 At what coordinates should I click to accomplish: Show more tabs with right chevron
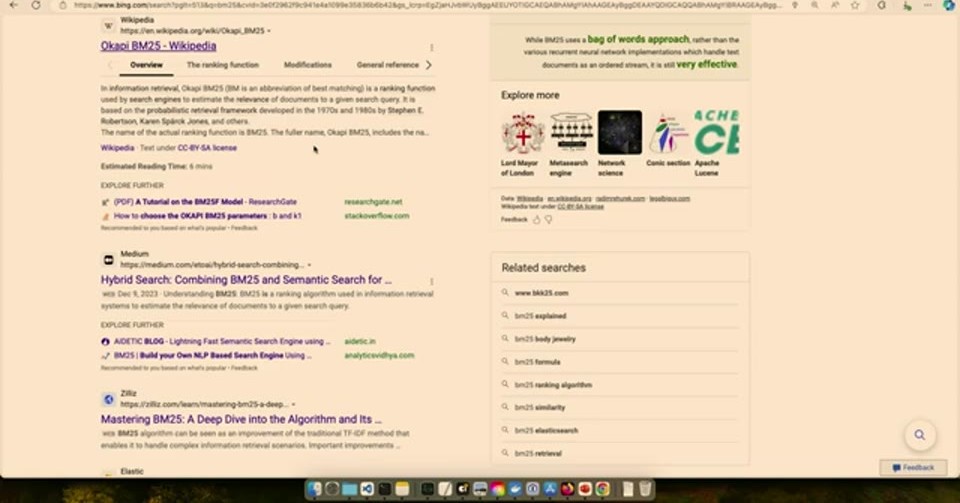429,65
